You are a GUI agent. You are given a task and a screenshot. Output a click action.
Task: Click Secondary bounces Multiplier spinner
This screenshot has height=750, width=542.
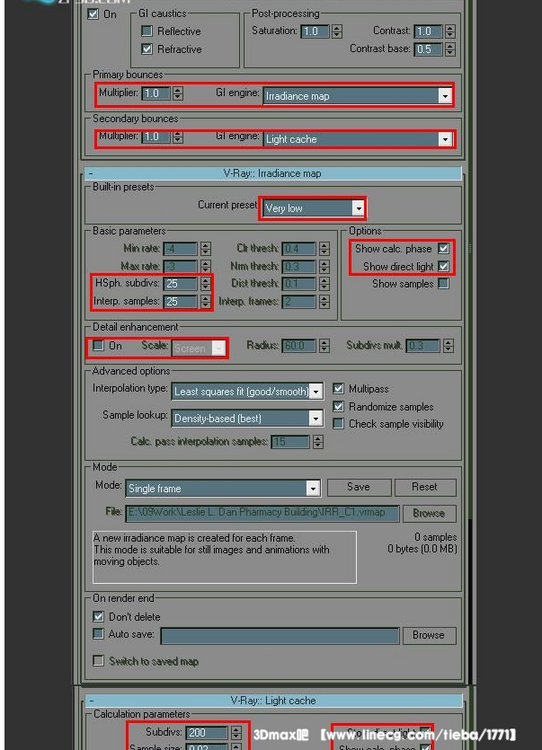click(x=178, y=137)
